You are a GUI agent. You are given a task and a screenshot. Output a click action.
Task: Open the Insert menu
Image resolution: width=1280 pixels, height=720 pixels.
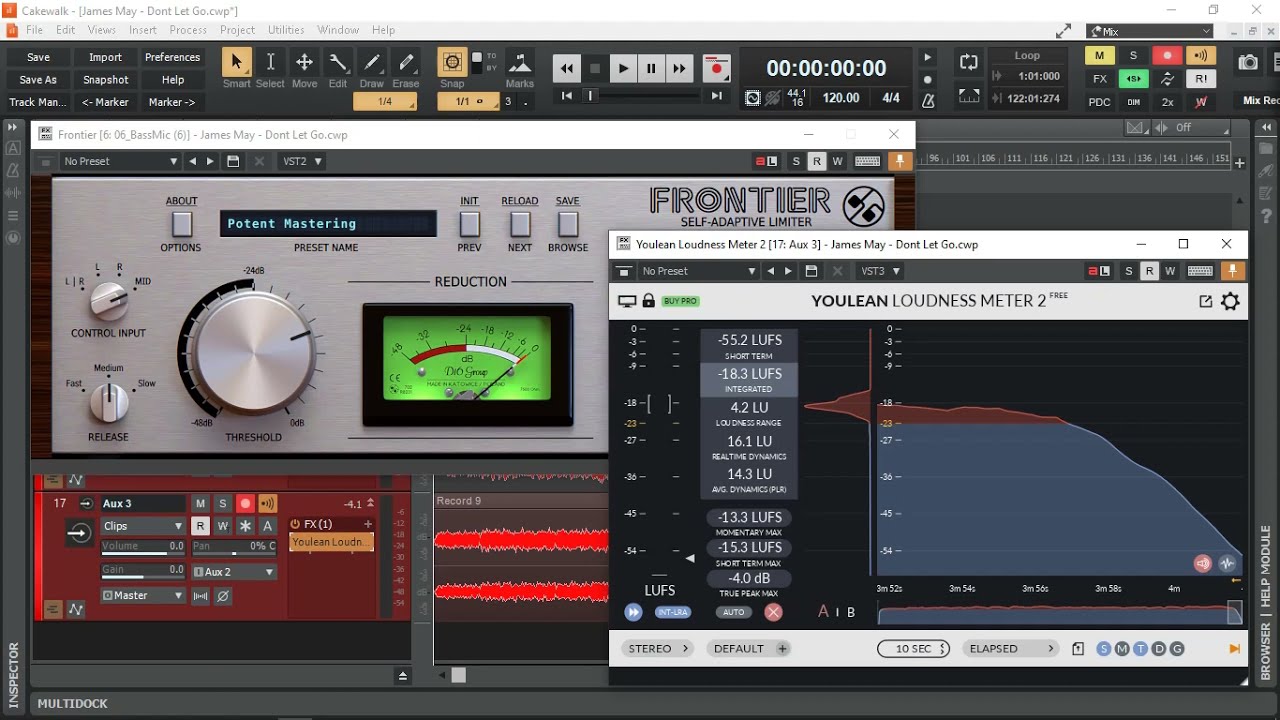coord(143,30)
